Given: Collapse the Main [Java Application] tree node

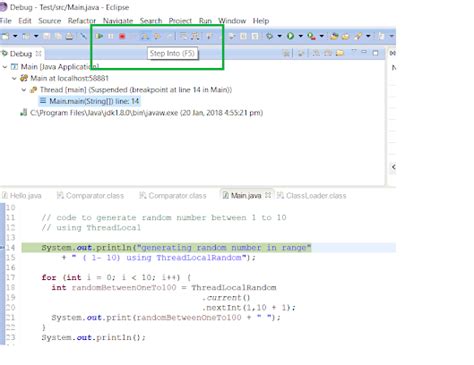Looking at the screenshot, I should 5,67.
